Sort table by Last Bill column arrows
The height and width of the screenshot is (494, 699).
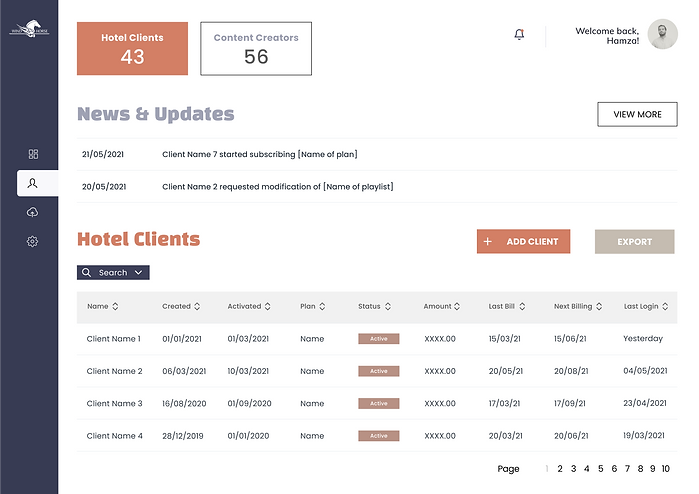click(522, 306)
